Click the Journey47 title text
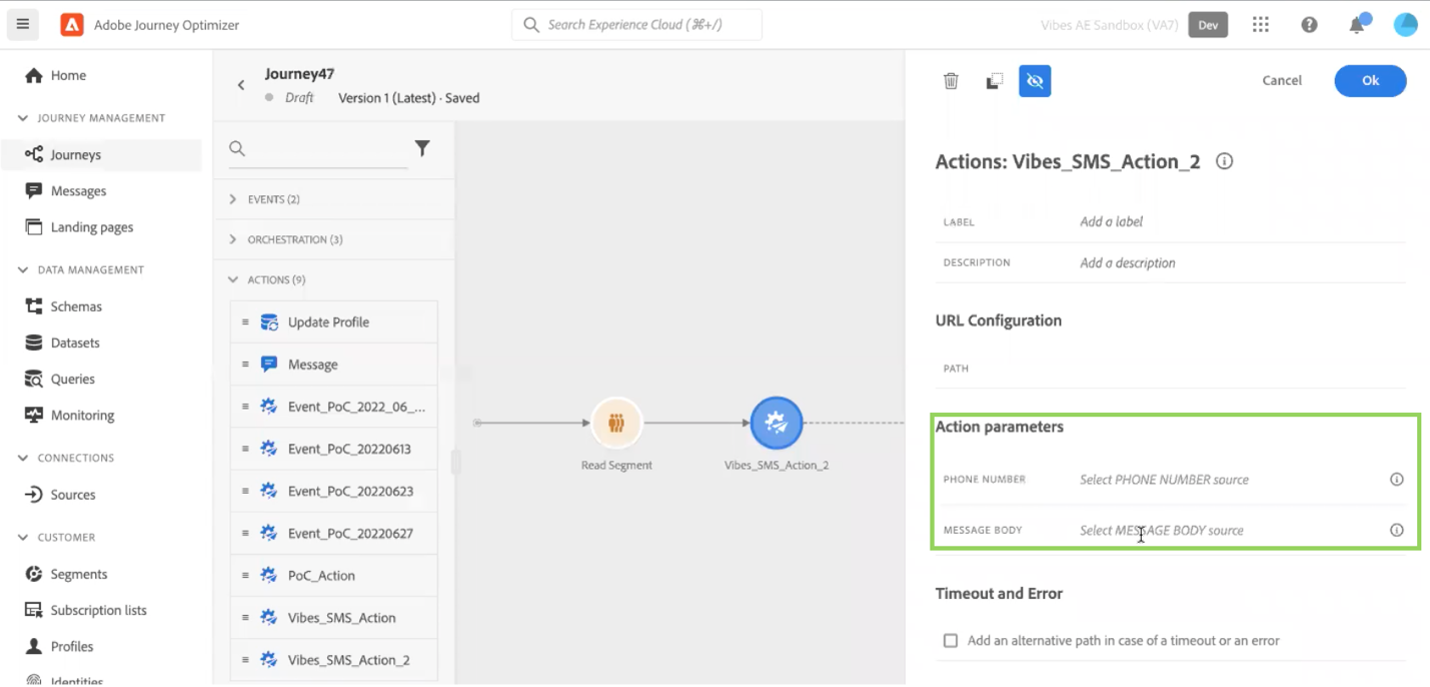 299,74
